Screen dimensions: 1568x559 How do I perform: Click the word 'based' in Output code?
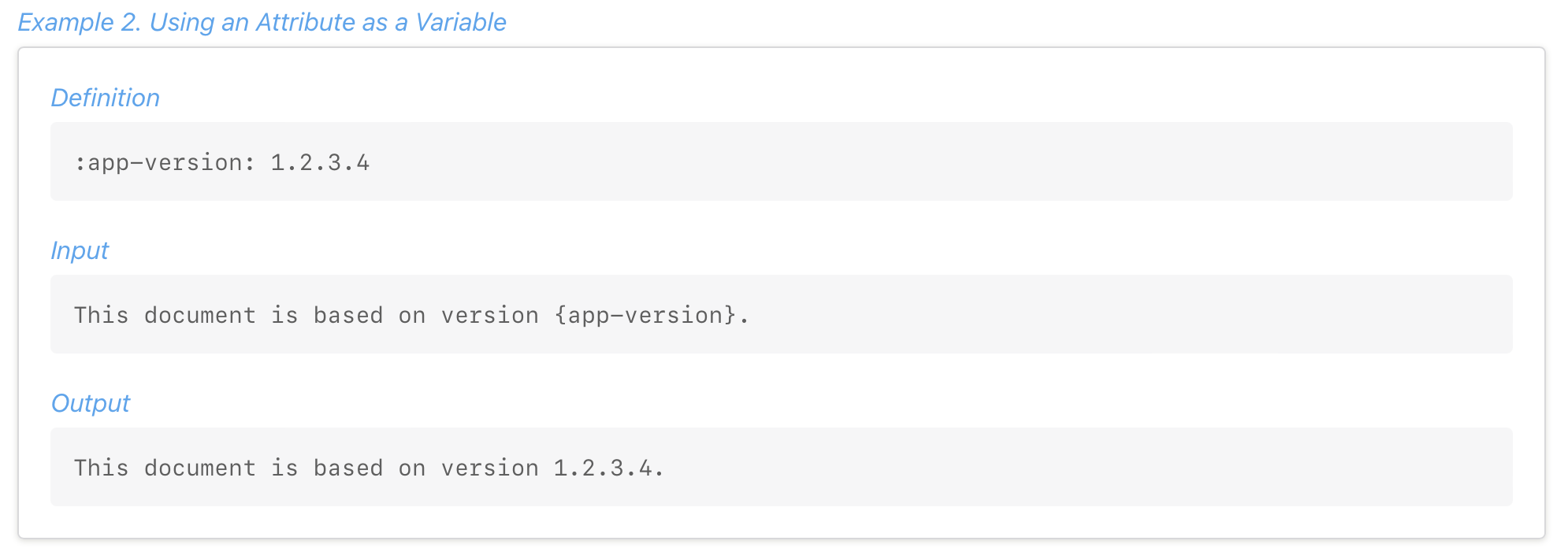tap(348, 468)
